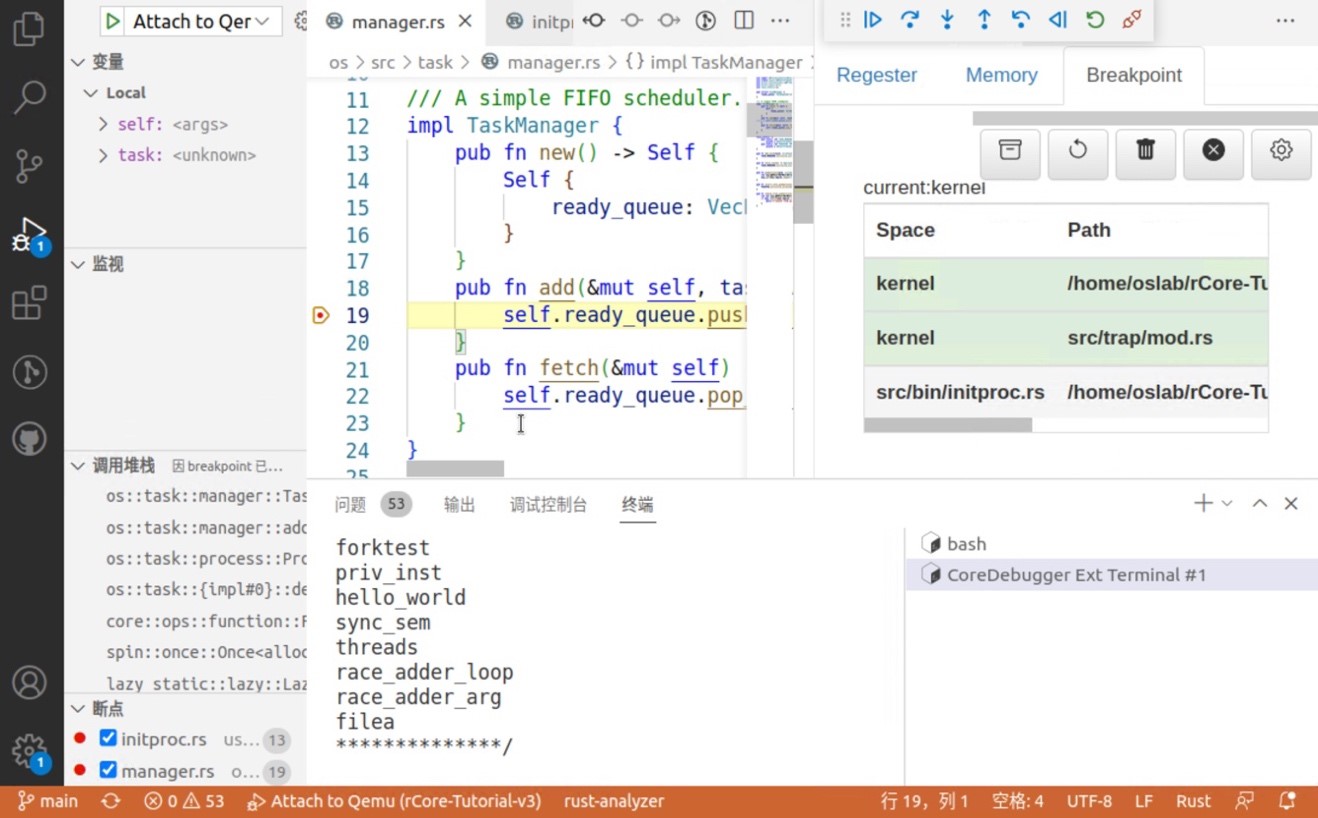Screen dimensions: 1318x818
Task: Collapse the 调用堆栈 section
Action: [78, 466]
